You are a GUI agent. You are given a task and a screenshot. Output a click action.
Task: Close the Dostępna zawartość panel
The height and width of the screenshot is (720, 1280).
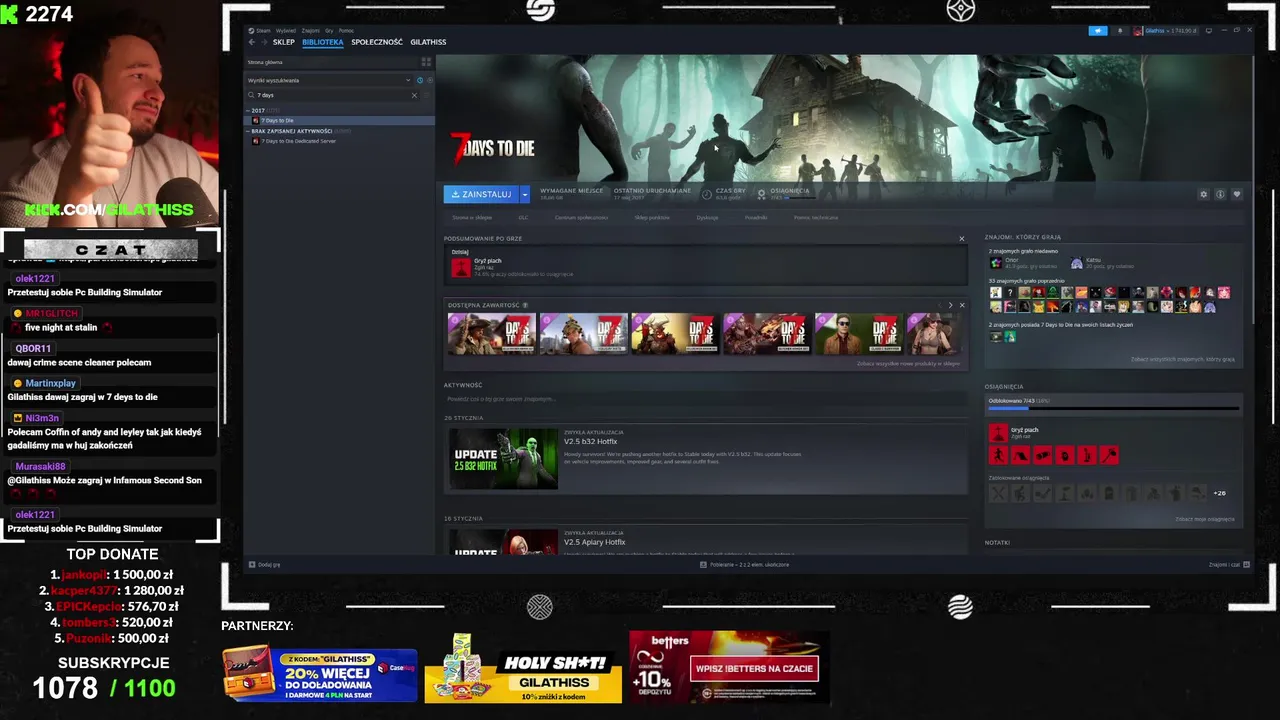pos(962,305)
